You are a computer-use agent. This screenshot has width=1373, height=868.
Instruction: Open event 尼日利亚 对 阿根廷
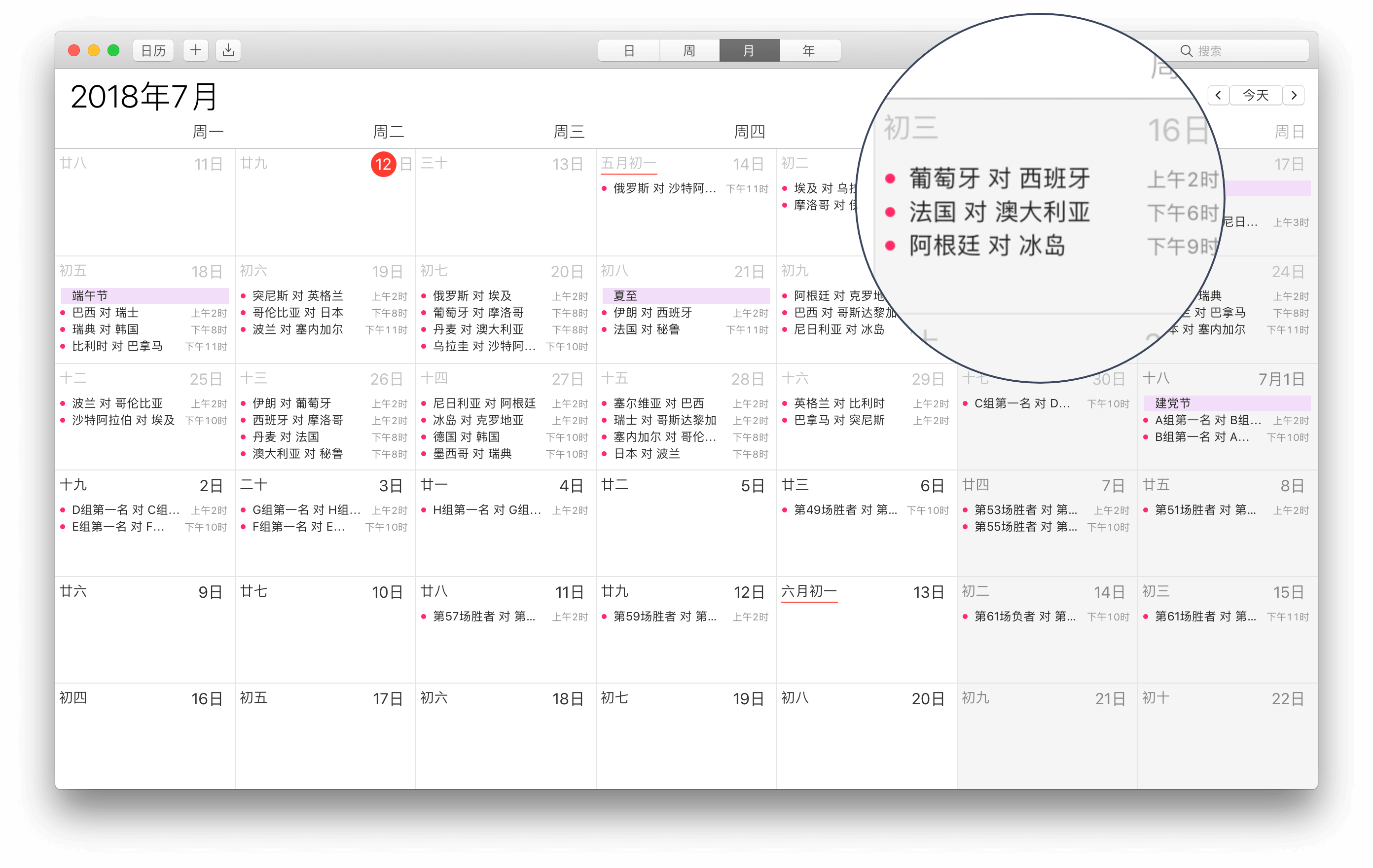505,403
